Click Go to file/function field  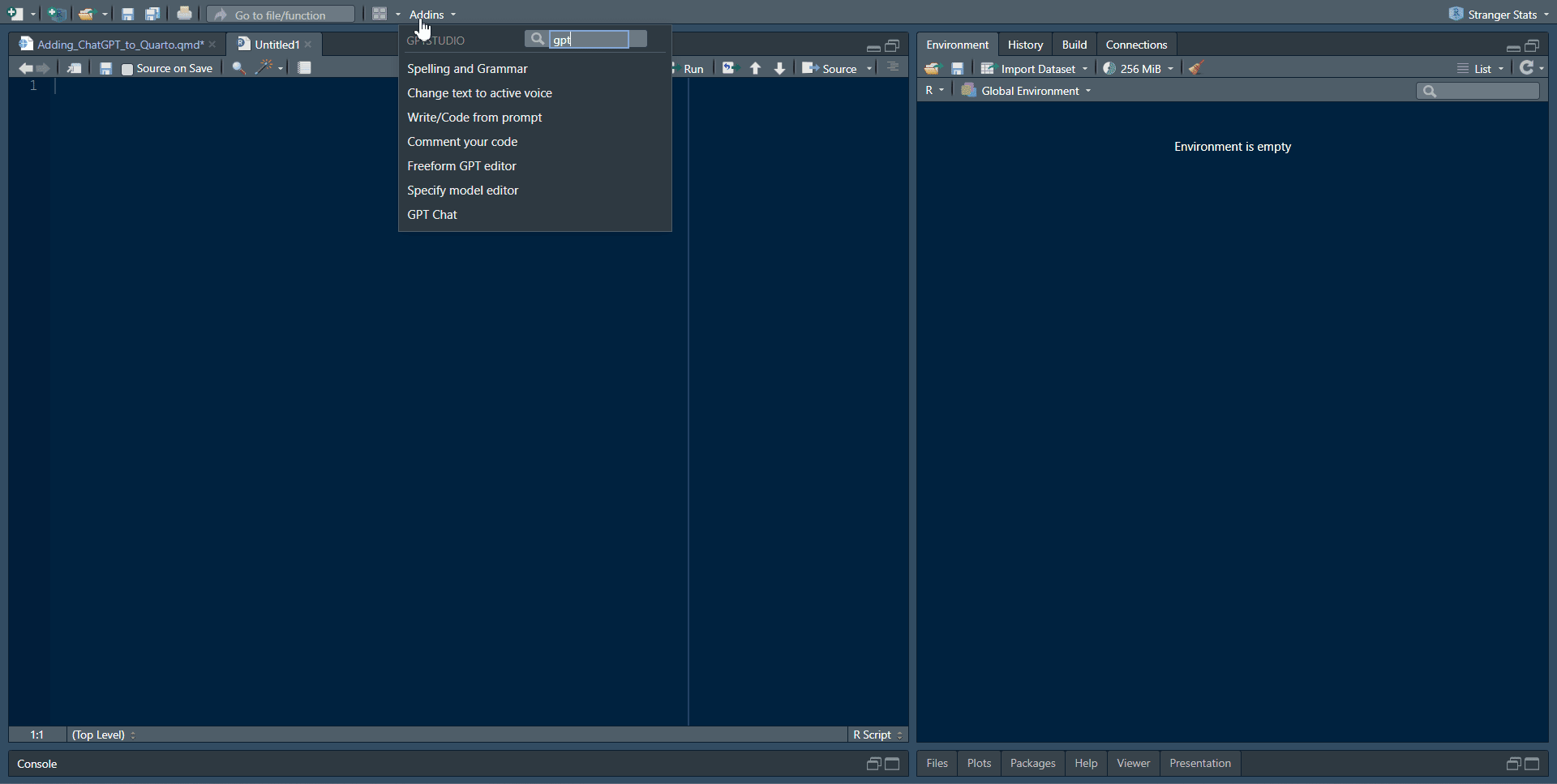point(281,15)
